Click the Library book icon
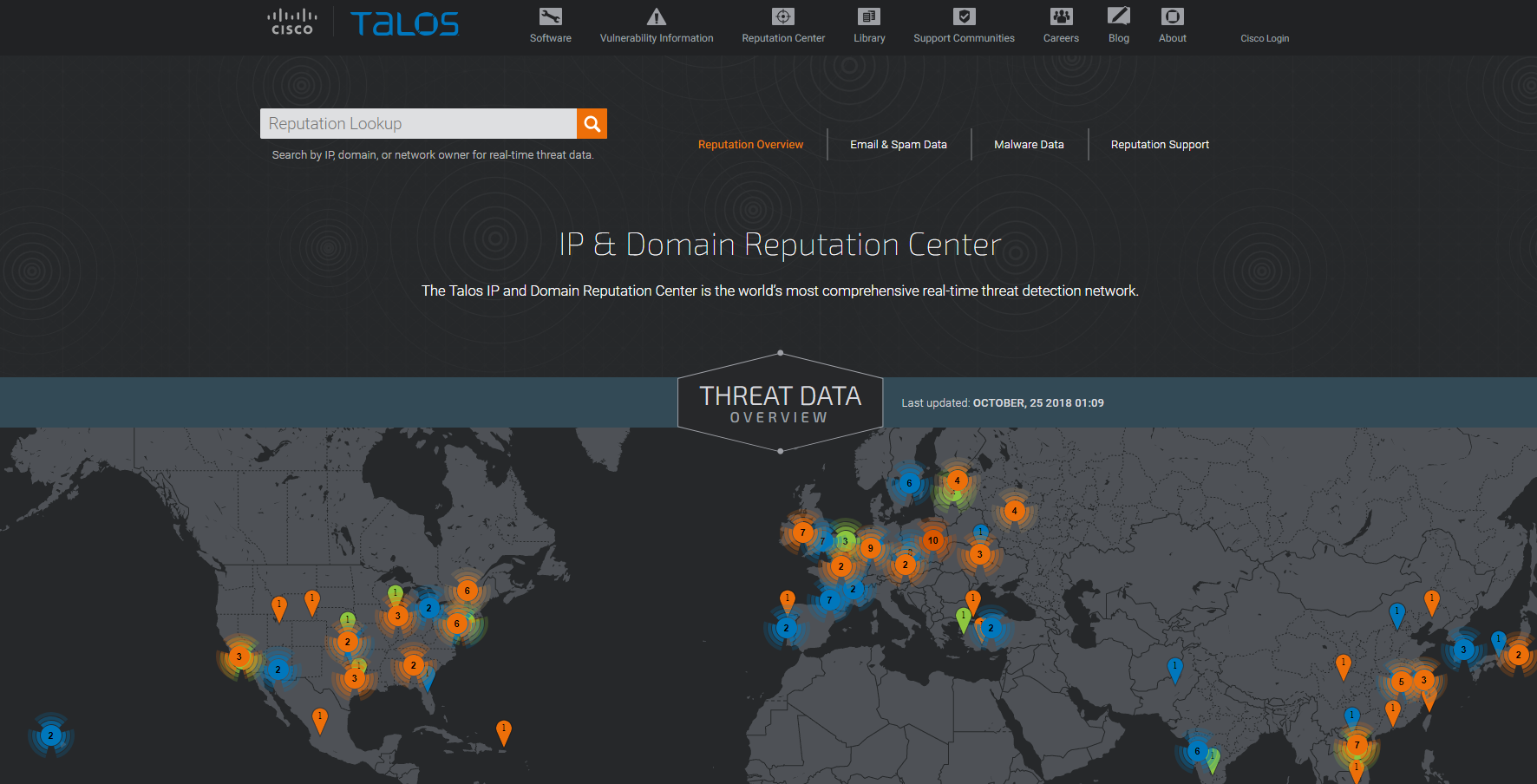1537x784 pixels. 869,16
